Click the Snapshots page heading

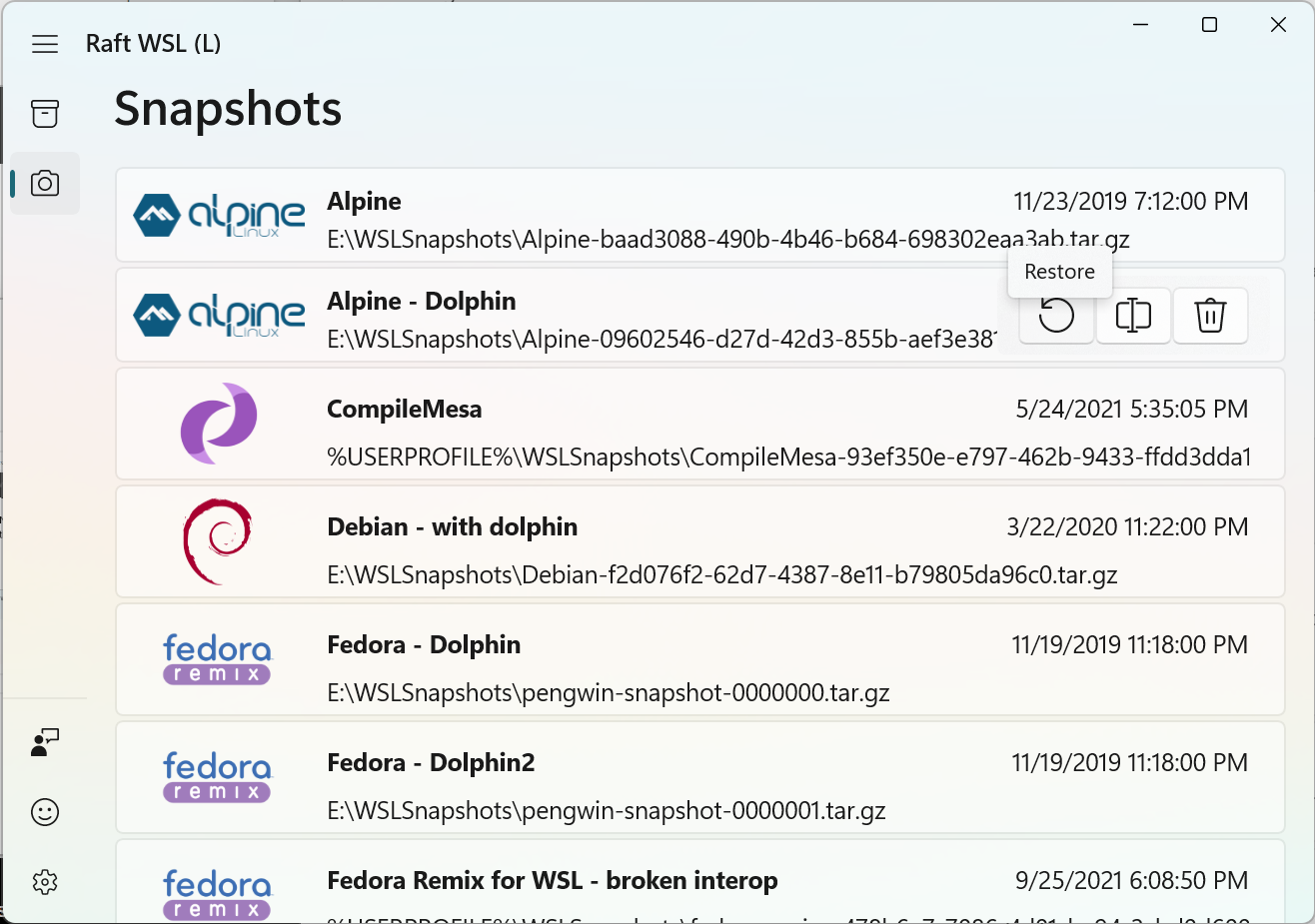228,109
